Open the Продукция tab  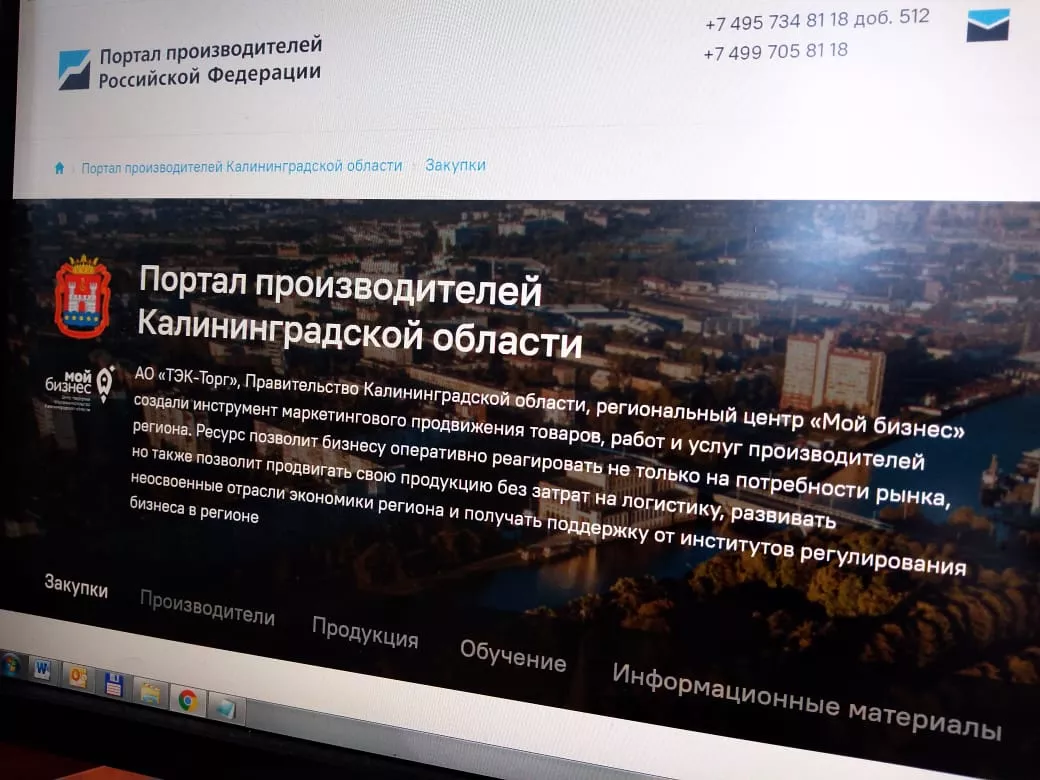365,631
